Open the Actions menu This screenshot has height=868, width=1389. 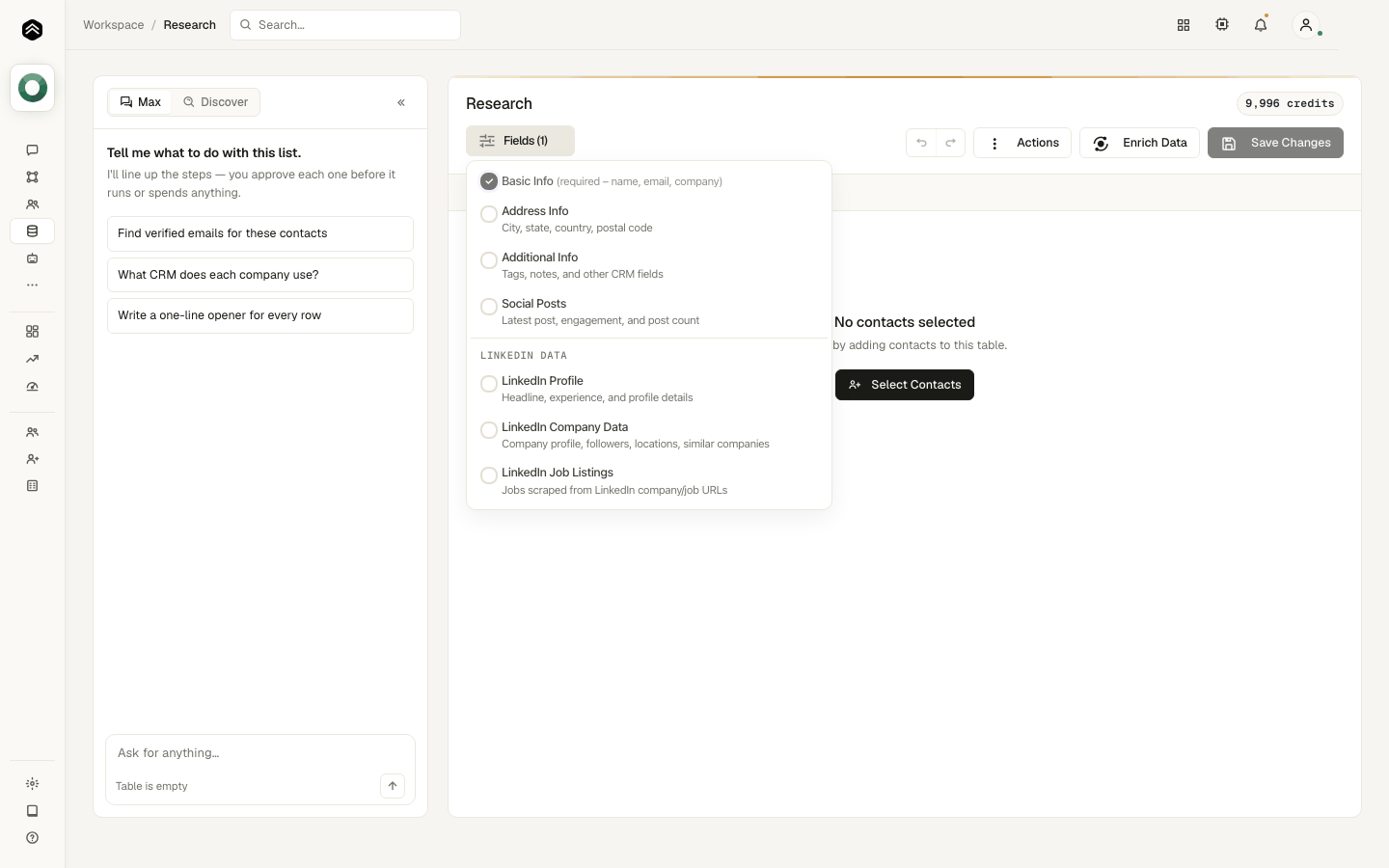(x=1022, y=143)
